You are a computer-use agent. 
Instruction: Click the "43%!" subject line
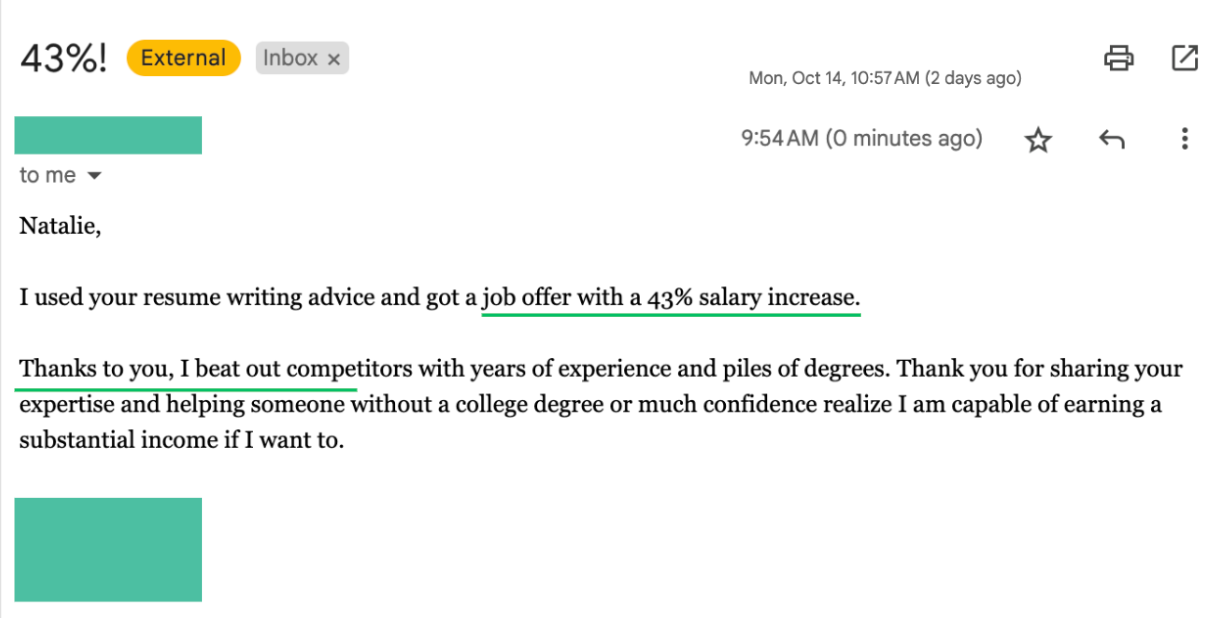63,58
